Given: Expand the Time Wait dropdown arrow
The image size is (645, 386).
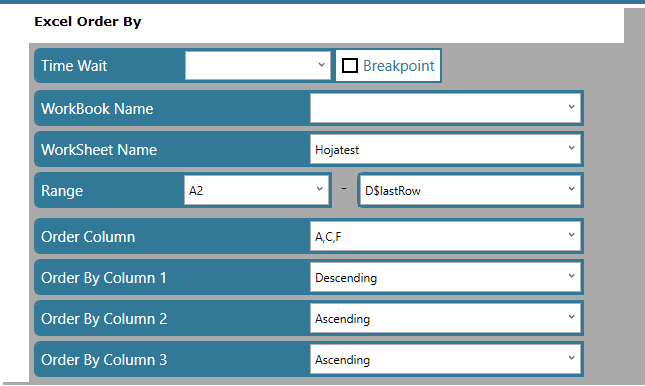Looking at the screenshot, I should (322, 65).
